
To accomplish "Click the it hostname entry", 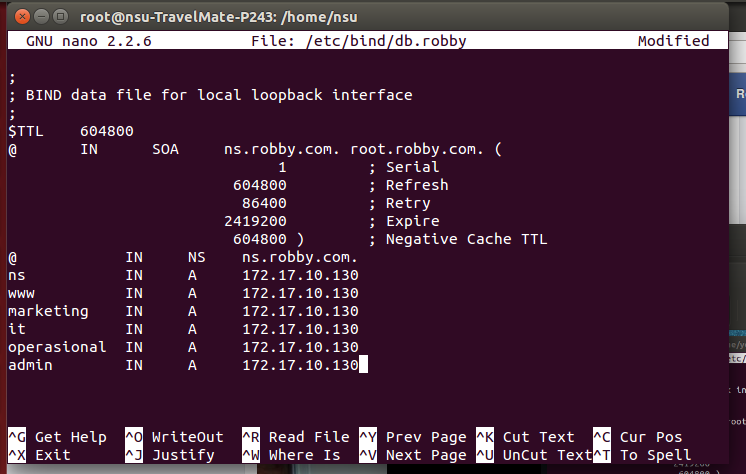I will (x=17, y=329).
